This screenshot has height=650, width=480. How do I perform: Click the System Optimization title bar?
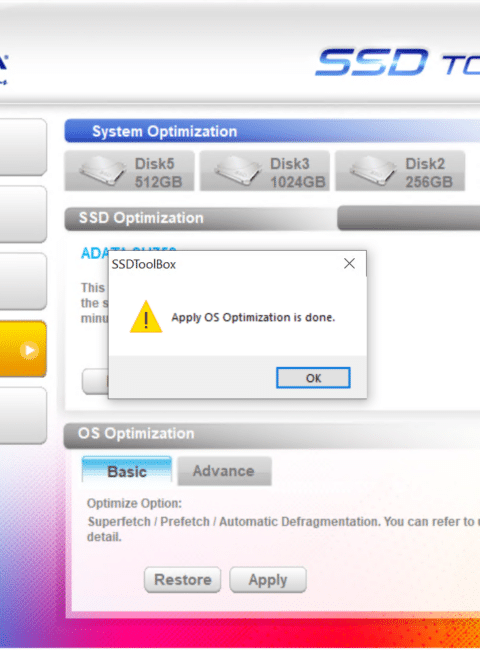[272, 131]
